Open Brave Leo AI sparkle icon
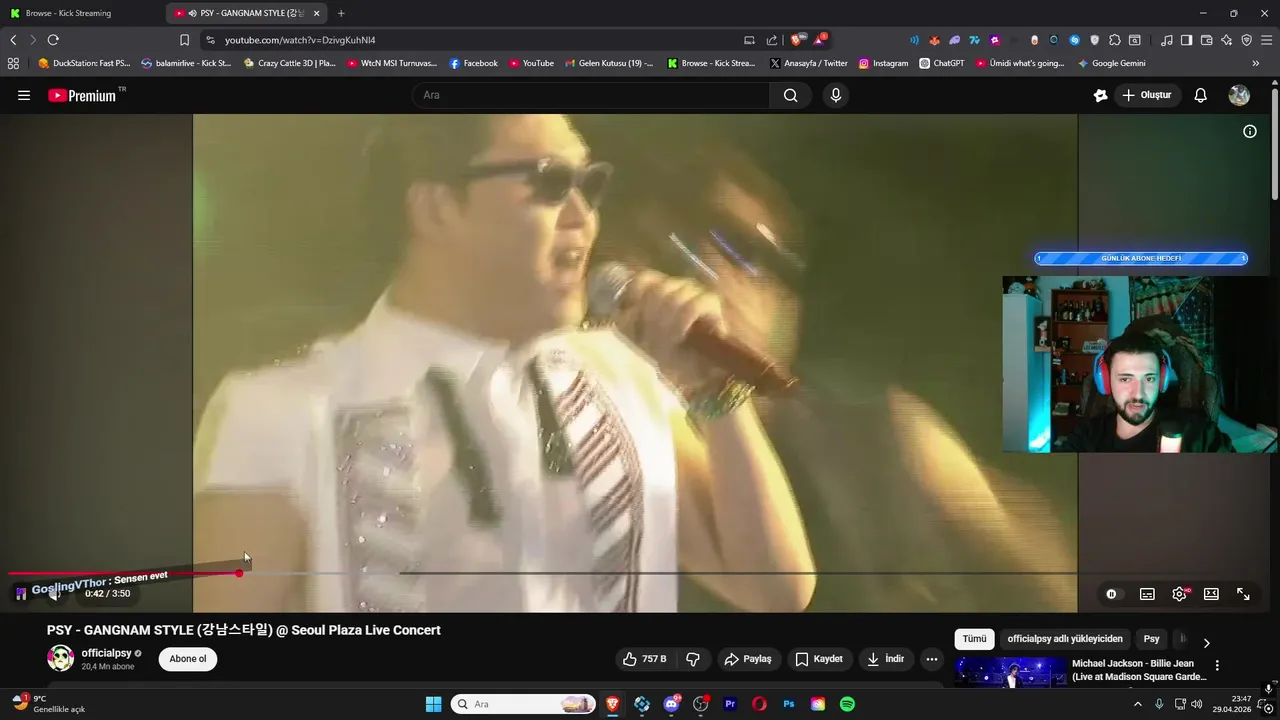Image resolution: width=1280 pixels, height=720 pixels. (1226, 40)
